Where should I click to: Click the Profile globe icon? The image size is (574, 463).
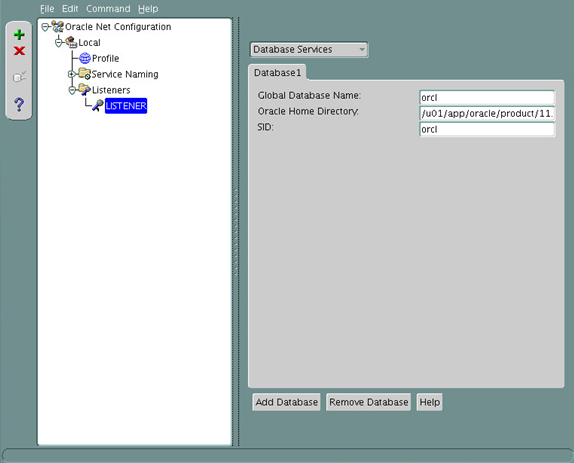click(85, 58)
